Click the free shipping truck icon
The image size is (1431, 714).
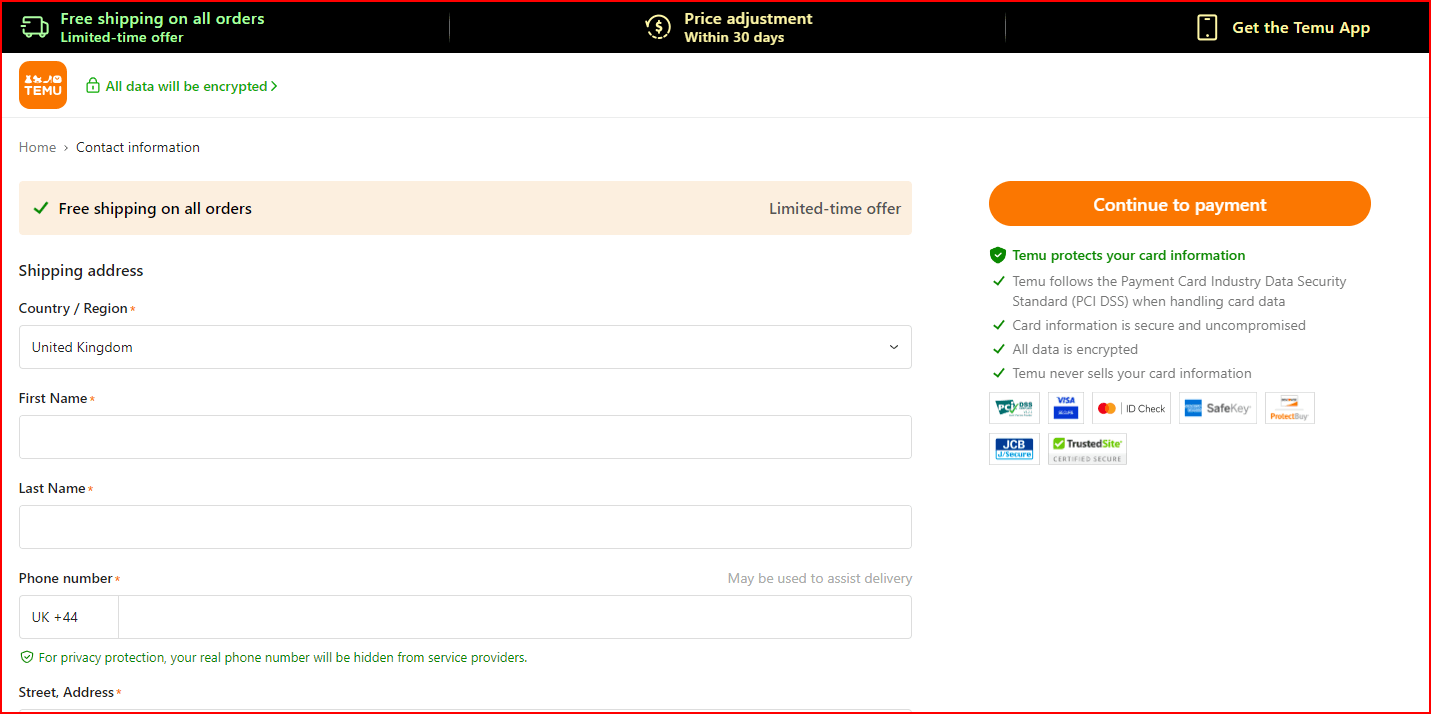tap(34, 27)
